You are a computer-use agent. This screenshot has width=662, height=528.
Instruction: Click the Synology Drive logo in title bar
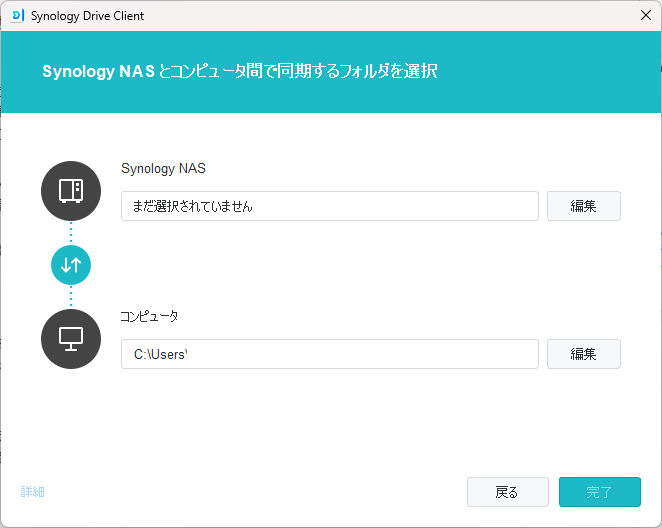(x=17, y=16)
